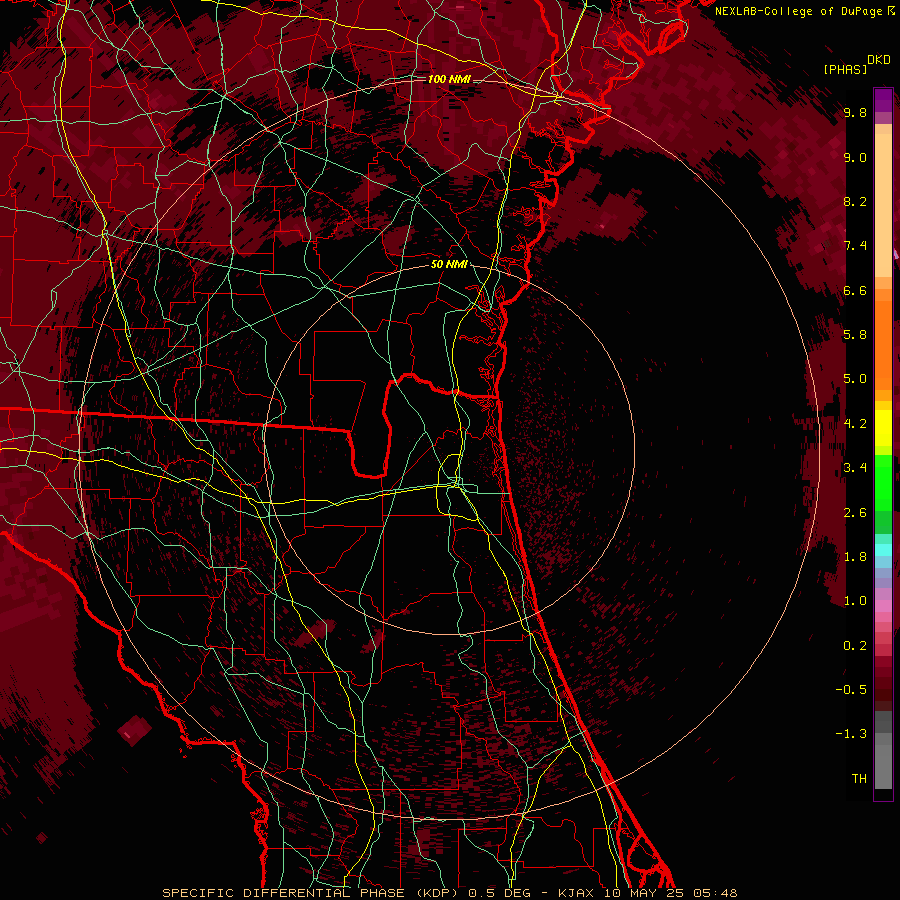Click the 8.2 value on the color scale
This screenshot has width=900, height=900.
click(855, 201)
